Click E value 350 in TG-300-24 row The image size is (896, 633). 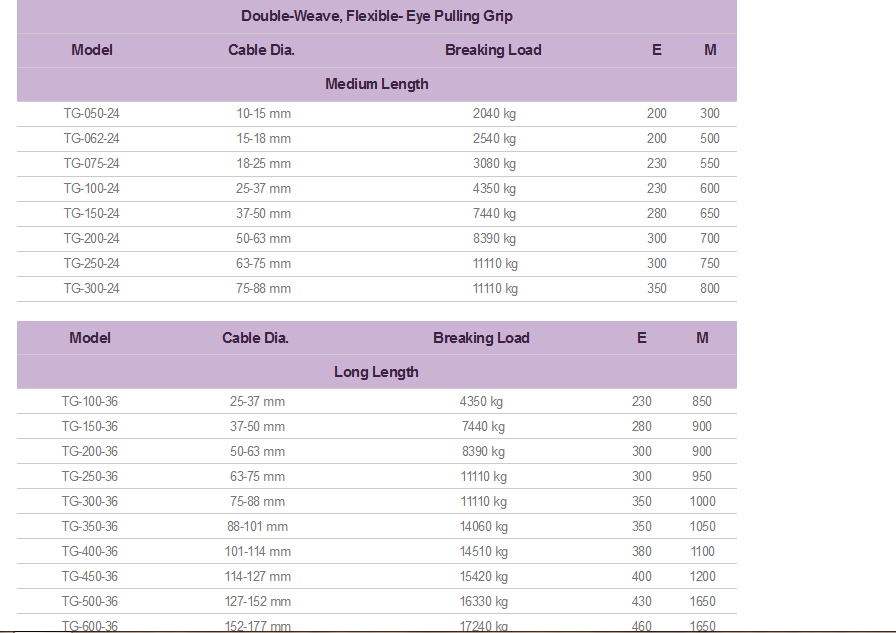pos(657,289)
